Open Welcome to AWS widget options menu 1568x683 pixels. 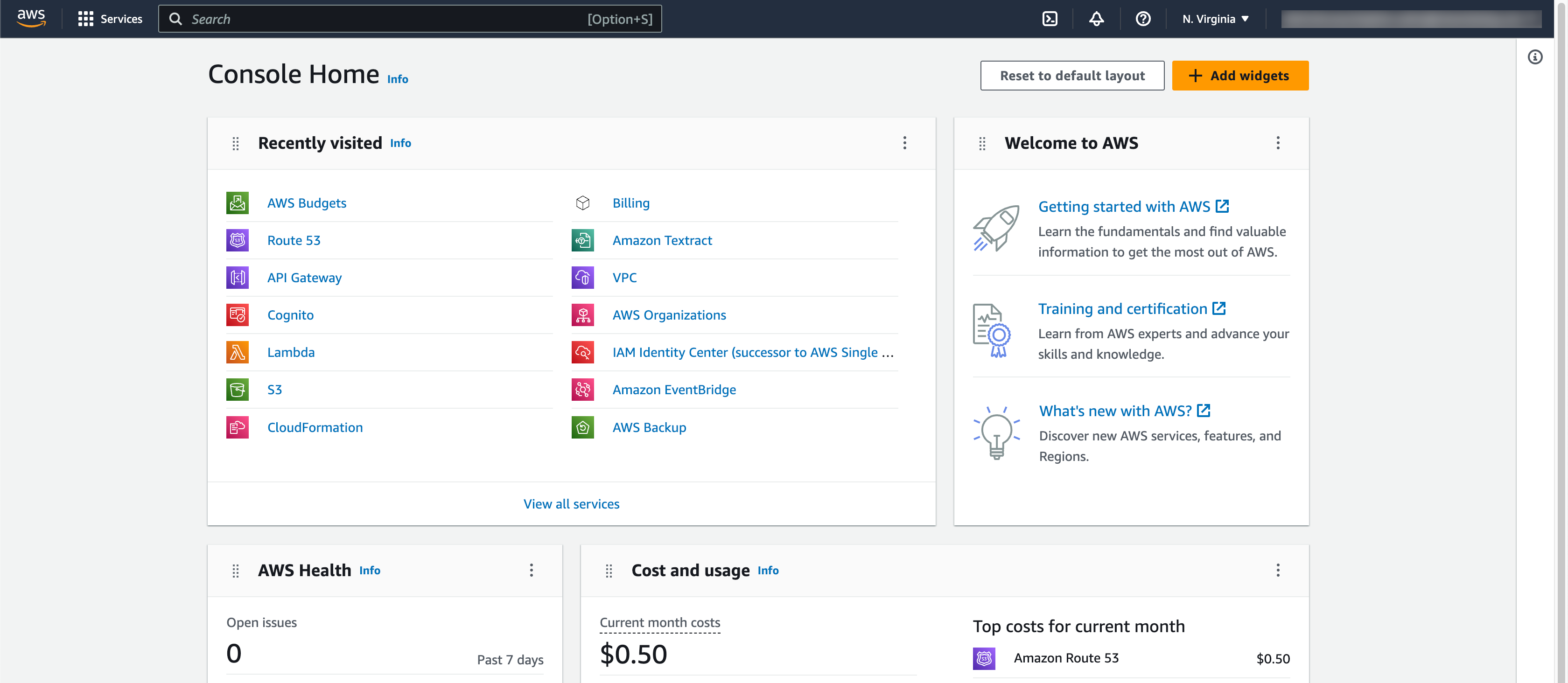click(1278, 143)
